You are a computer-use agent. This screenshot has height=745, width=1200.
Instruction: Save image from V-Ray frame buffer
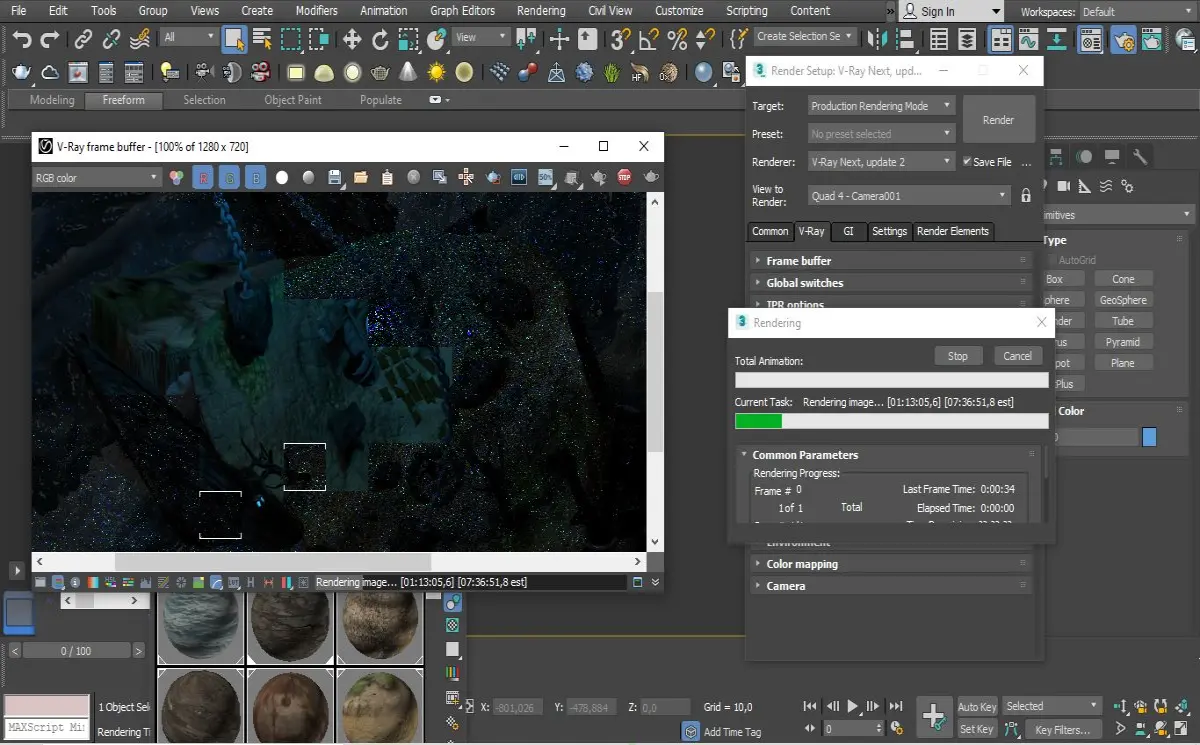click(335, 177)
